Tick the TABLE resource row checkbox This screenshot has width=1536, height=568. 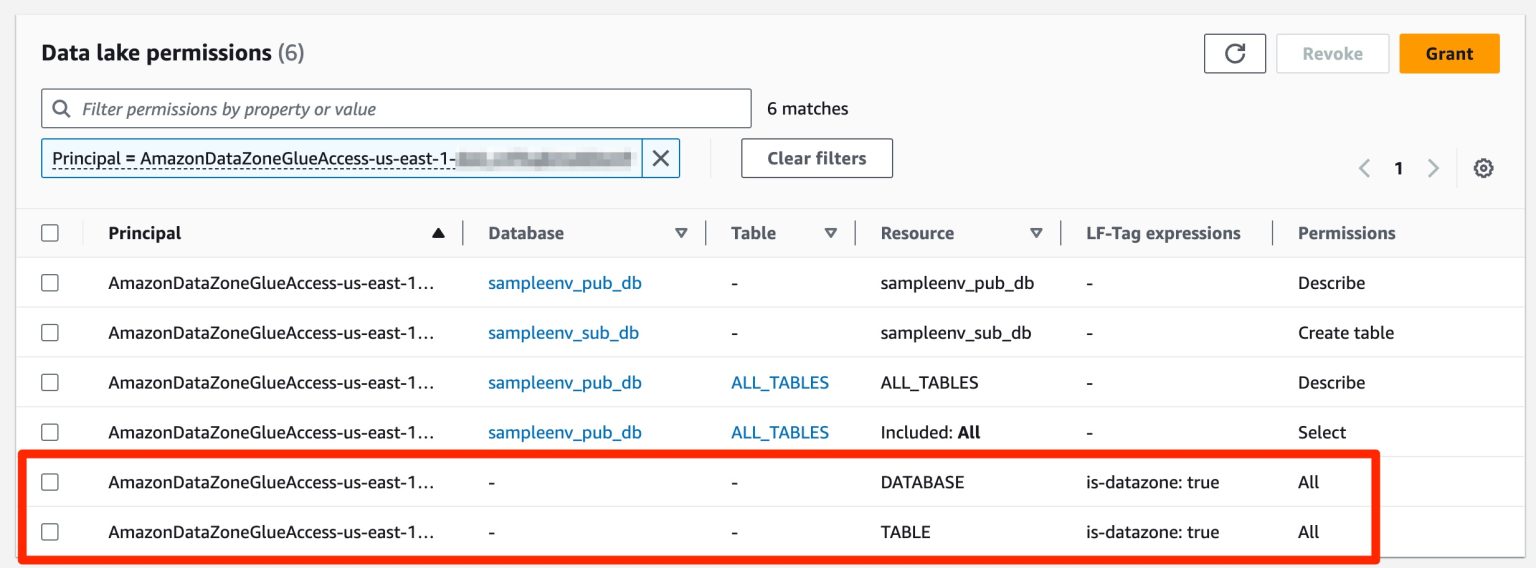tap(50, 532)
